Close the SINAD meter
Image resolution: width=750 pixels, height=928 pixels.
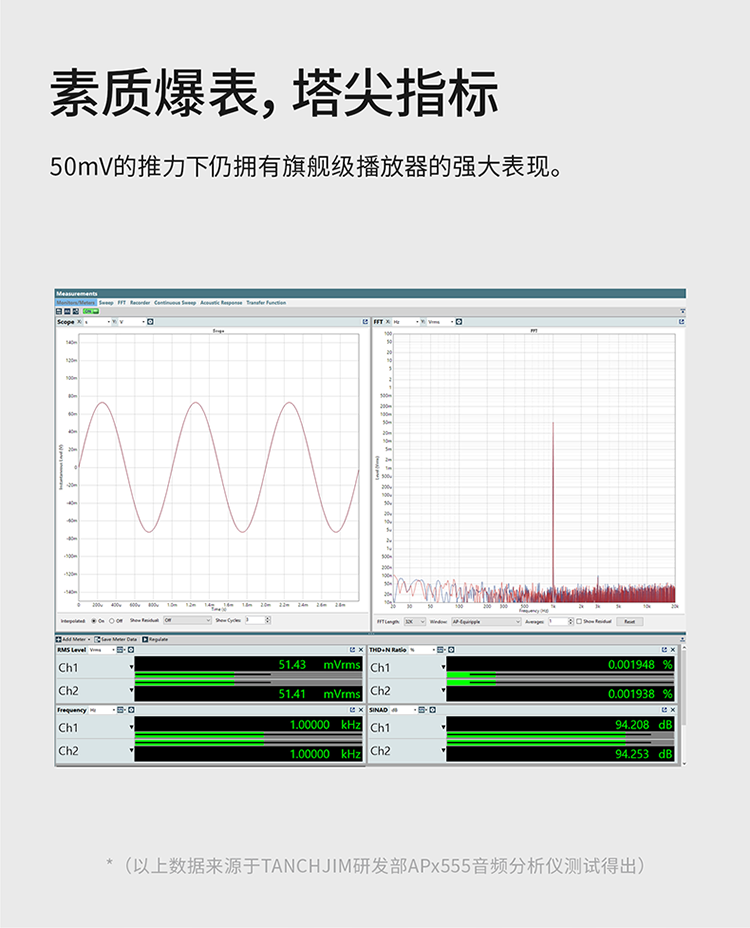(x=672, y=710)
